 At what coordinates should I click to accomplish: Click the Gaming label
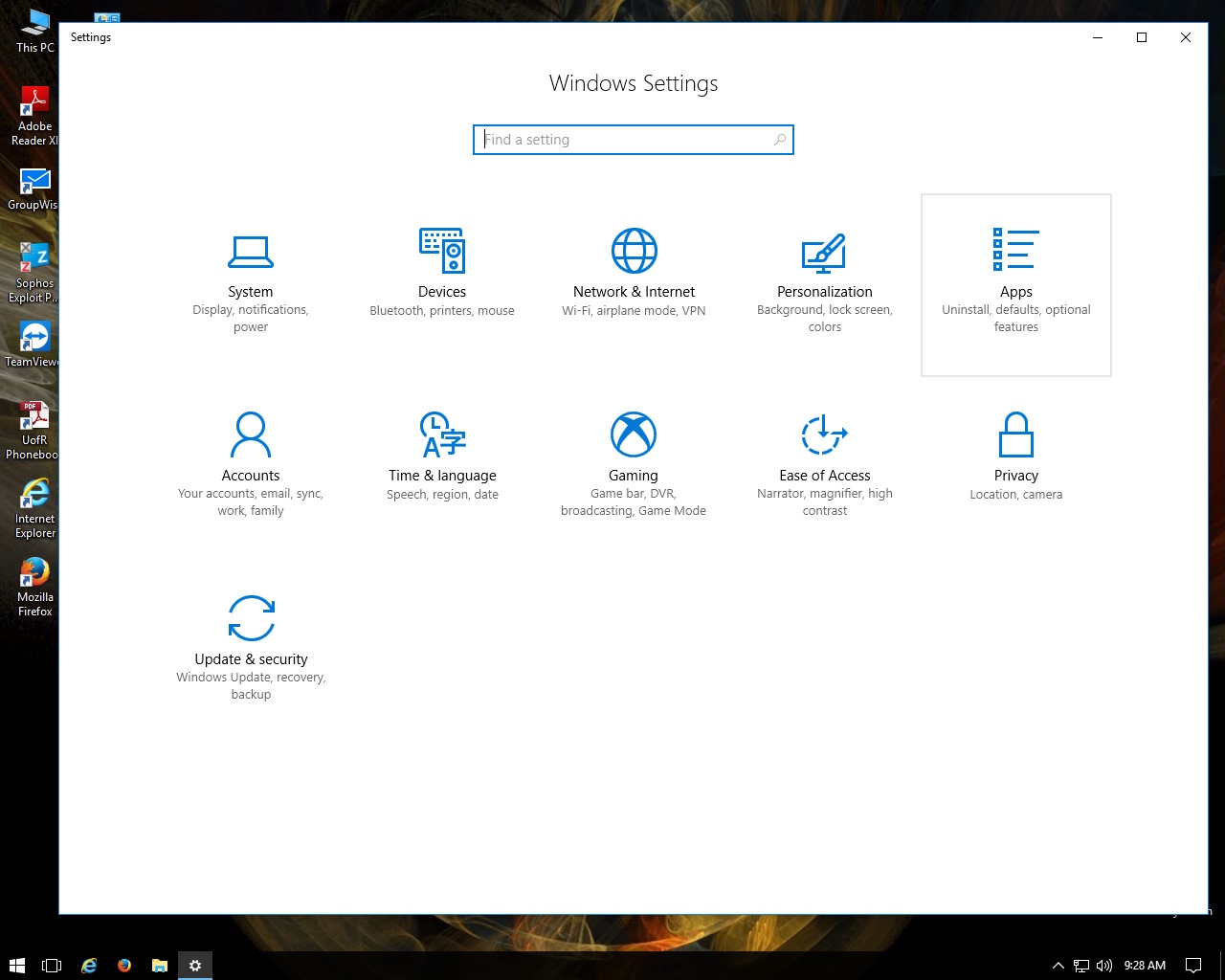click(634, 476)
